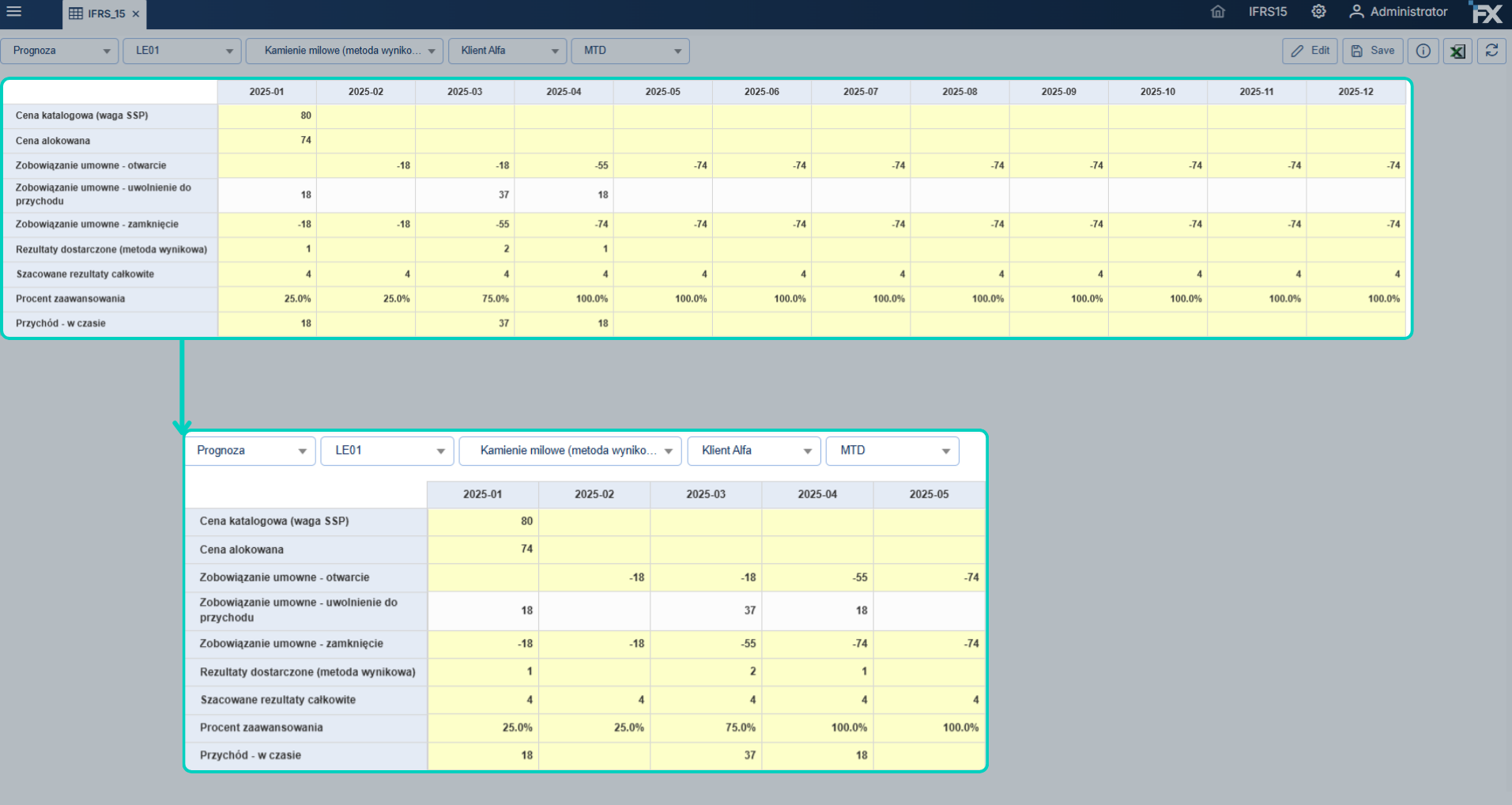This screenshot has height=805, width=1512.
Task: Select 2025-03 header in zoomed panel
Action: pyautogui.click(x=706, y=494)
